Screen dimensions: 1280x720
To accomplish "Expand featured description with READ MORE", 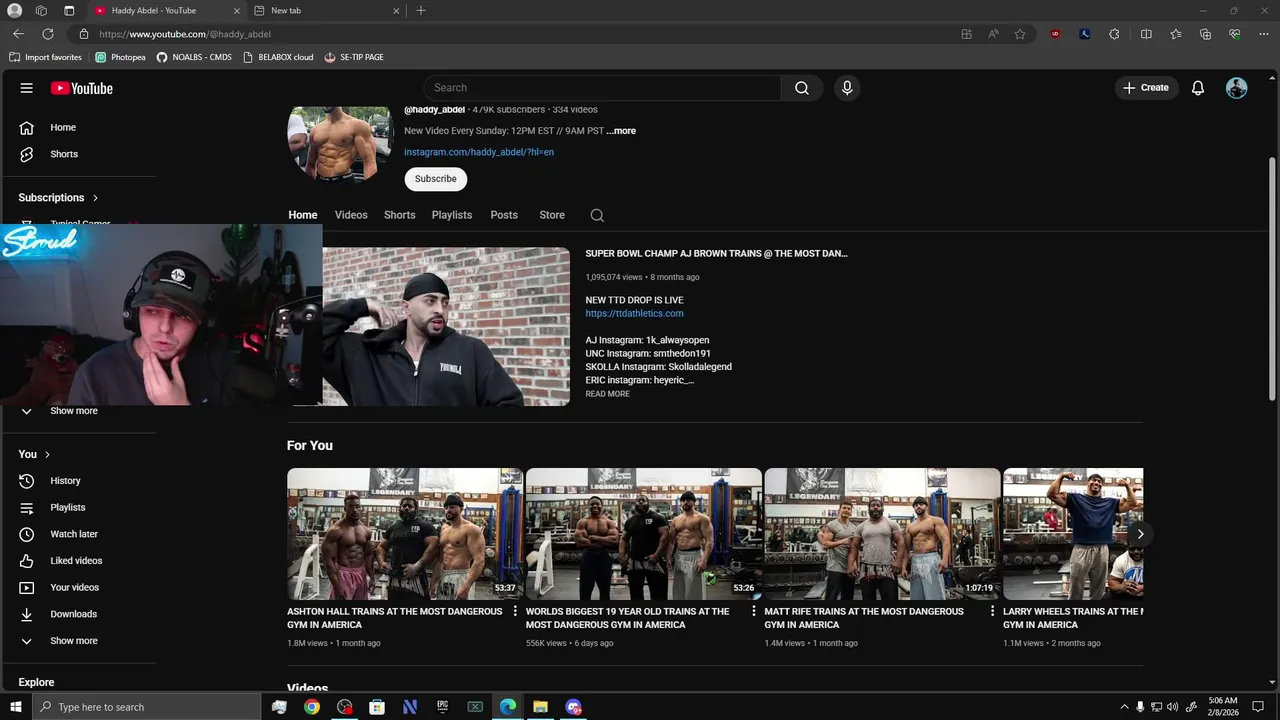I will pos(607,394).
